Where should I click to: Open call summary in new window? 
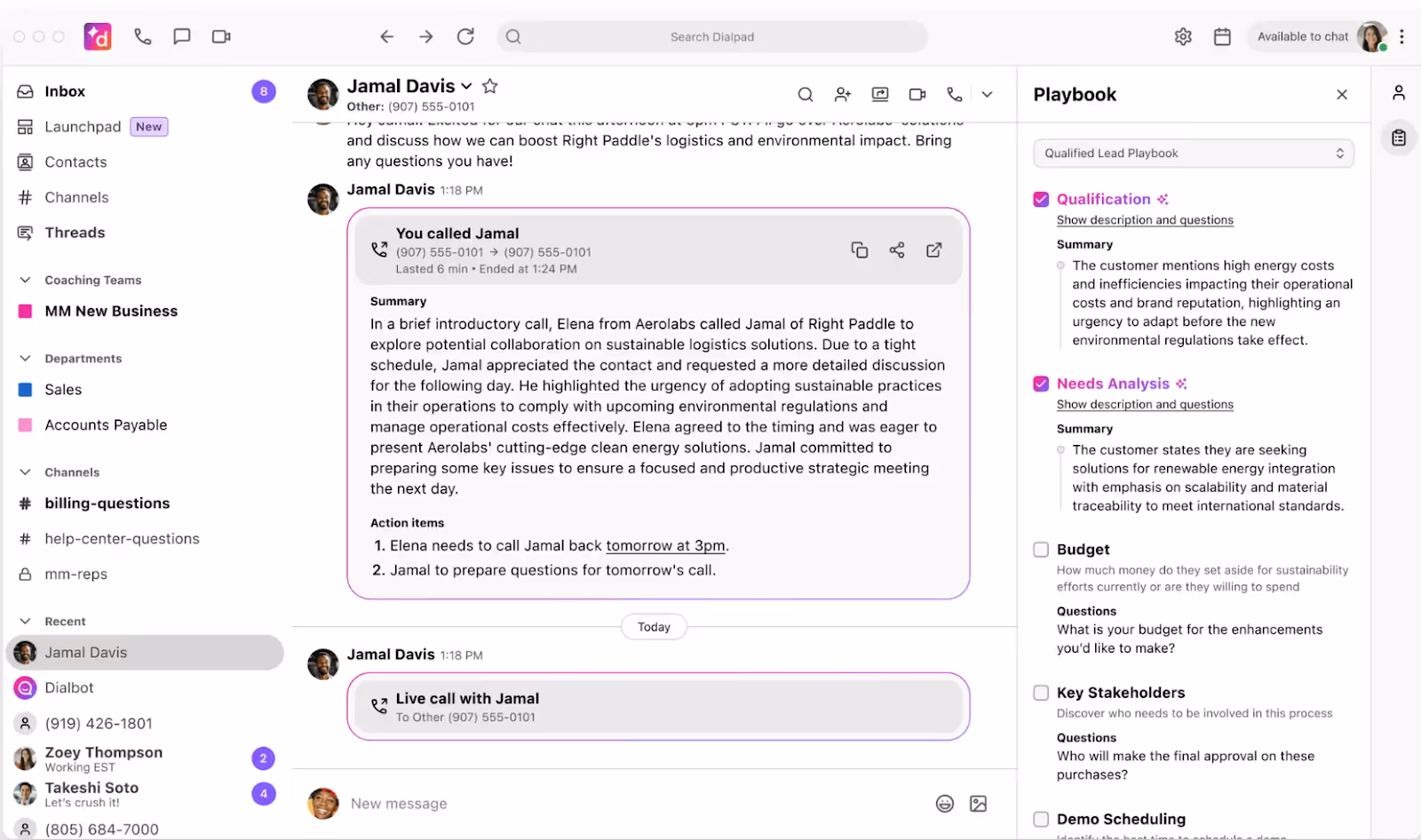(934, 250)
